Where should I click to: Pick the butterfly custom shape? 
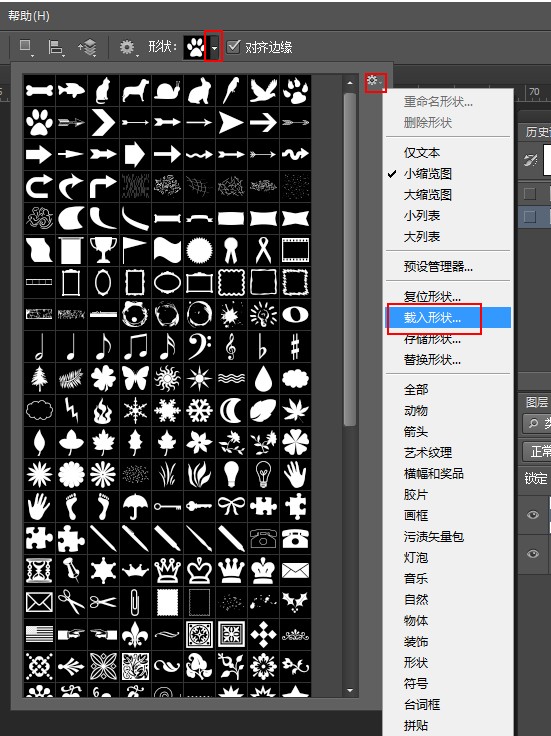135,378
